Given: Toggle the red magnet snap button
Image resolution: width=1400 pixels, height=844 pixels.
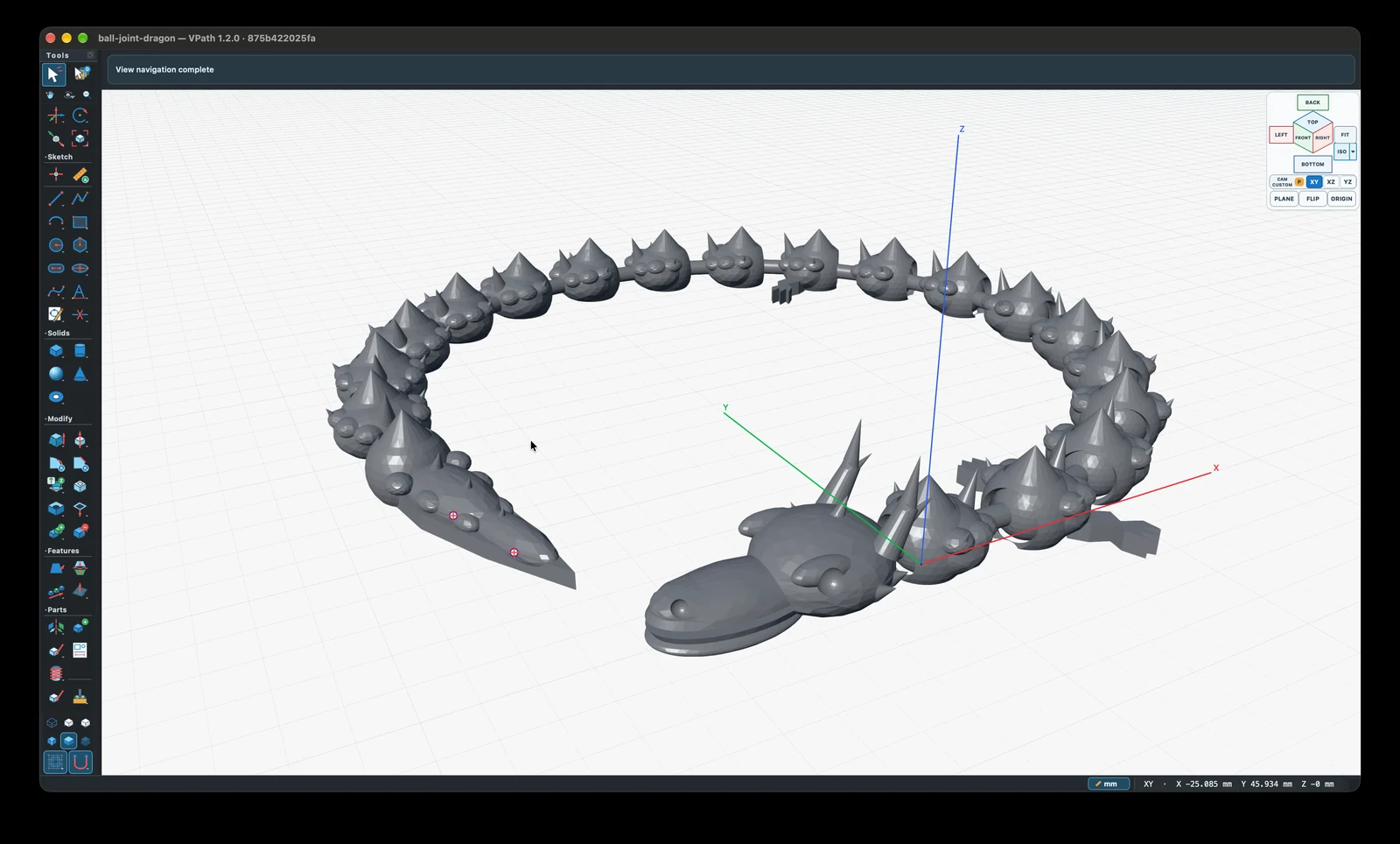Looking at the screenshot, I should pos(80,763).
